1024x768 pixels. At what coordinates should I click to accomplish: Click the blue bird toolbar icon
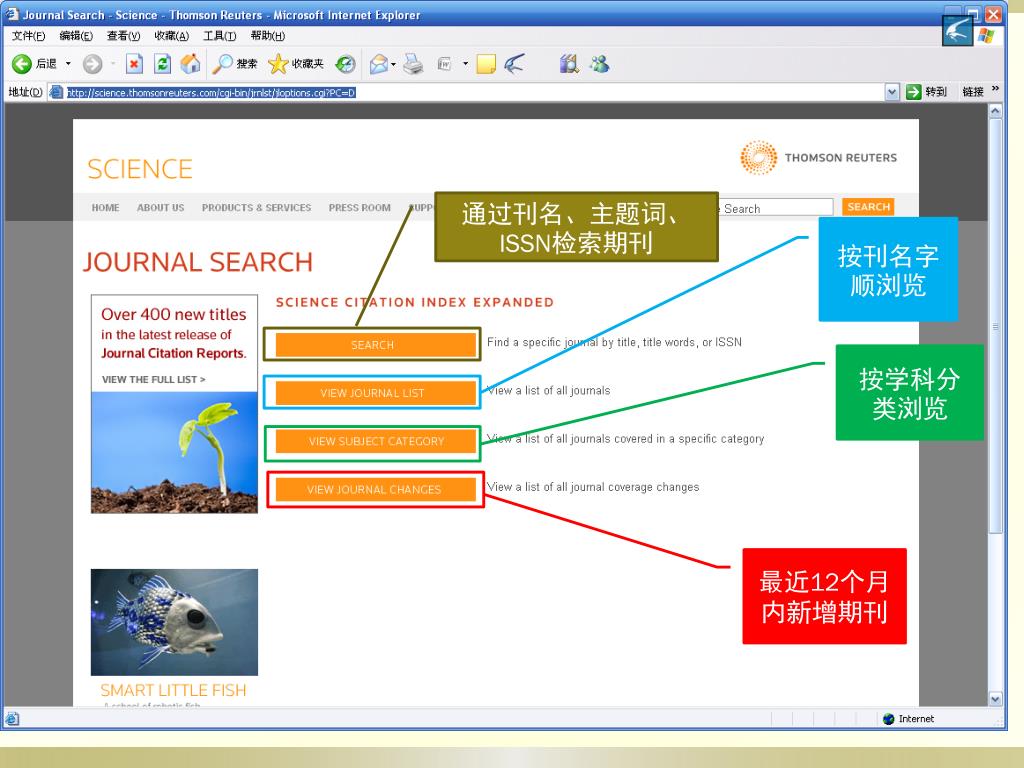(515, 63)
